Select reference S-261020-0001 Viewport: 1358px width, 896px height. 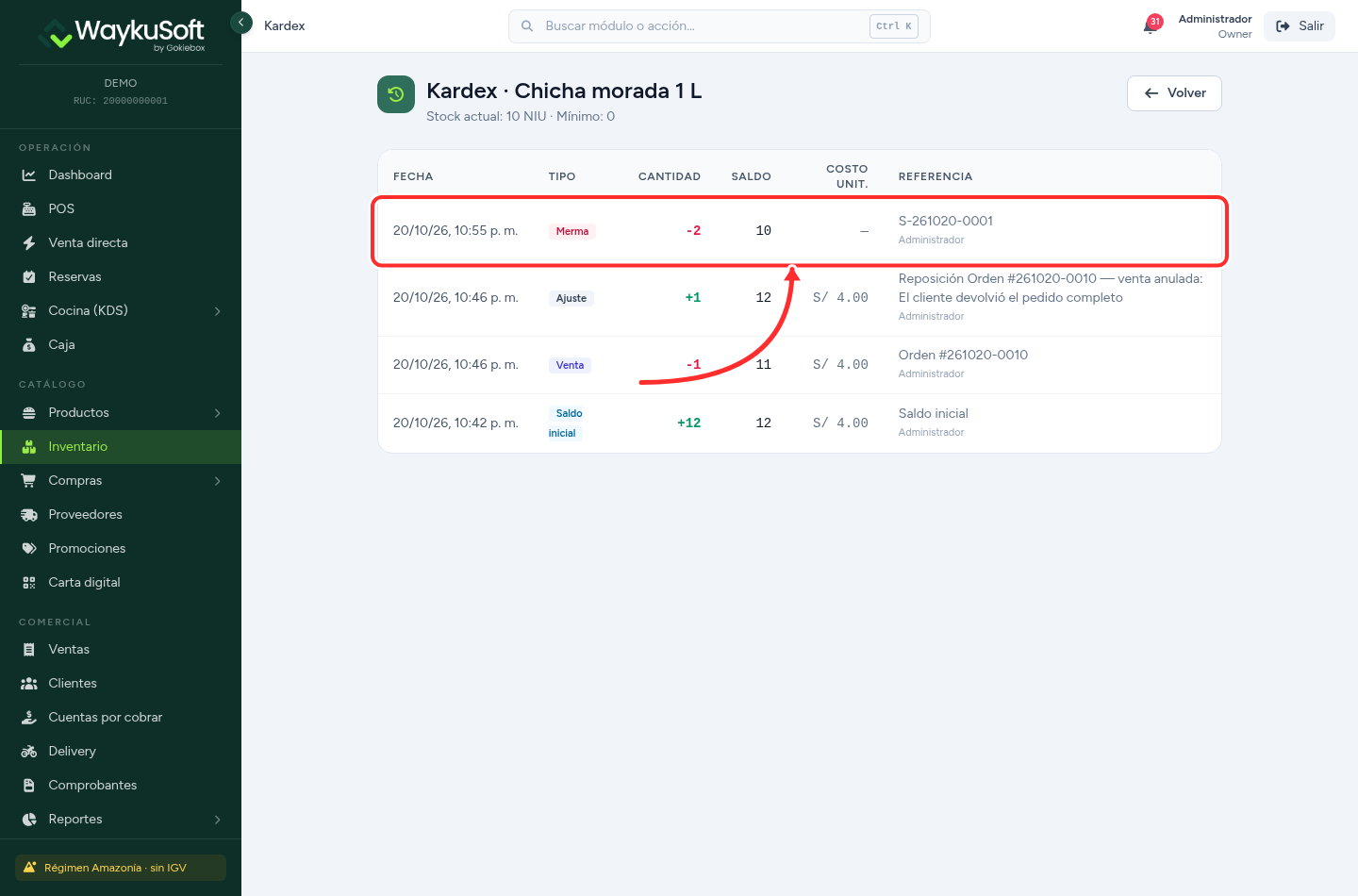pyautogui.click(x=946, y=222)
